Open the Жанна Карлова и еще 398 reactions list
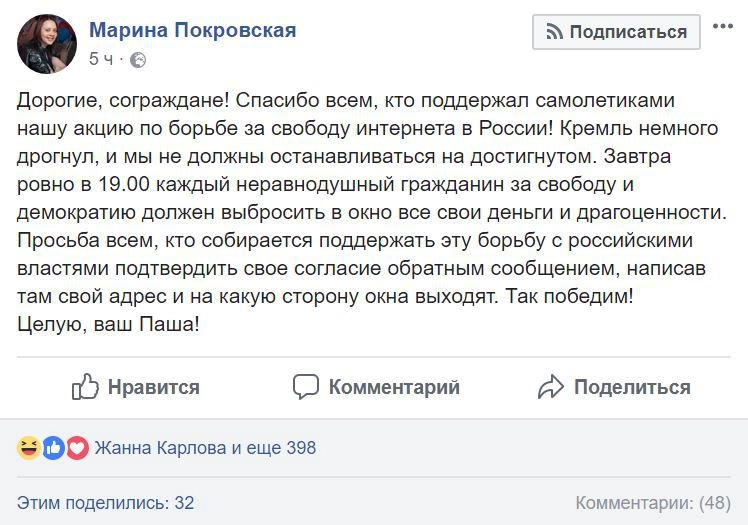 [x=205, y=448]
